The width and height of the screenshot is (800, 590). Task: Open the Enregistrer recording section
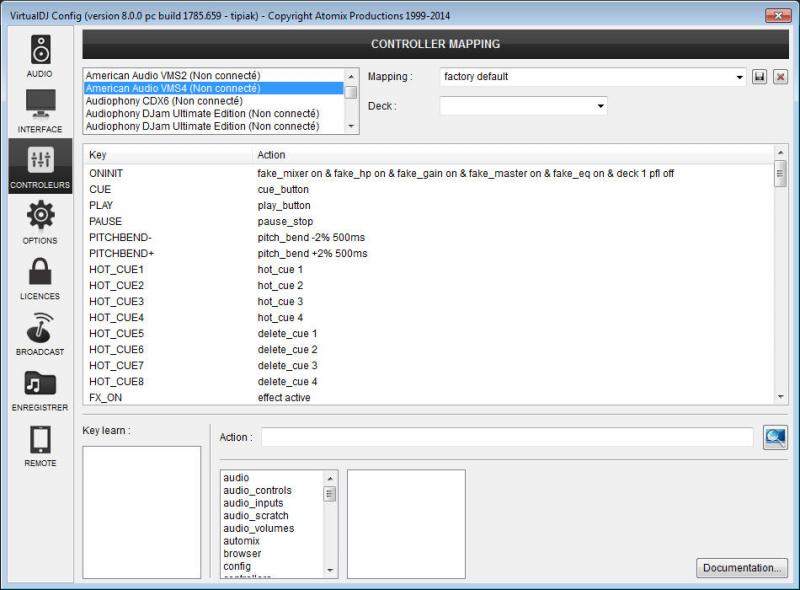[x=40, y=389]
